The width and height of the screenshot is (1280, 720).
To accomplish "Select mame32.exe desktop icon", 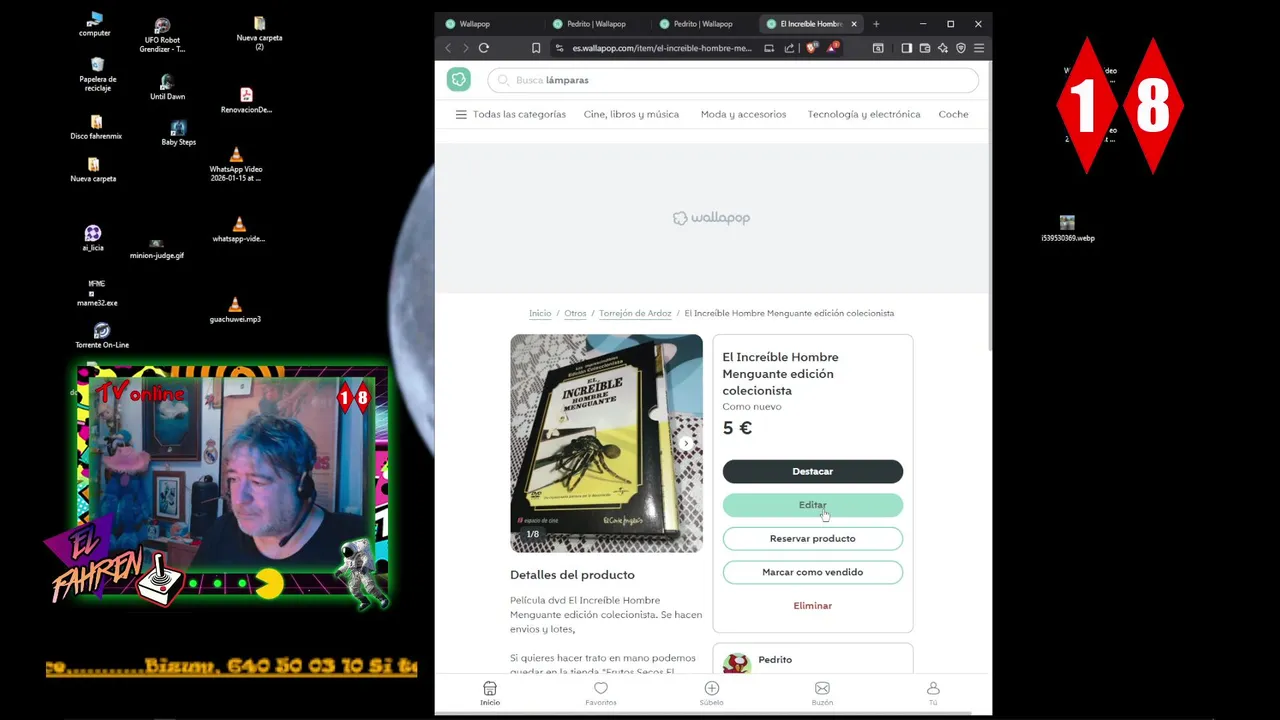I will (97, 293).
